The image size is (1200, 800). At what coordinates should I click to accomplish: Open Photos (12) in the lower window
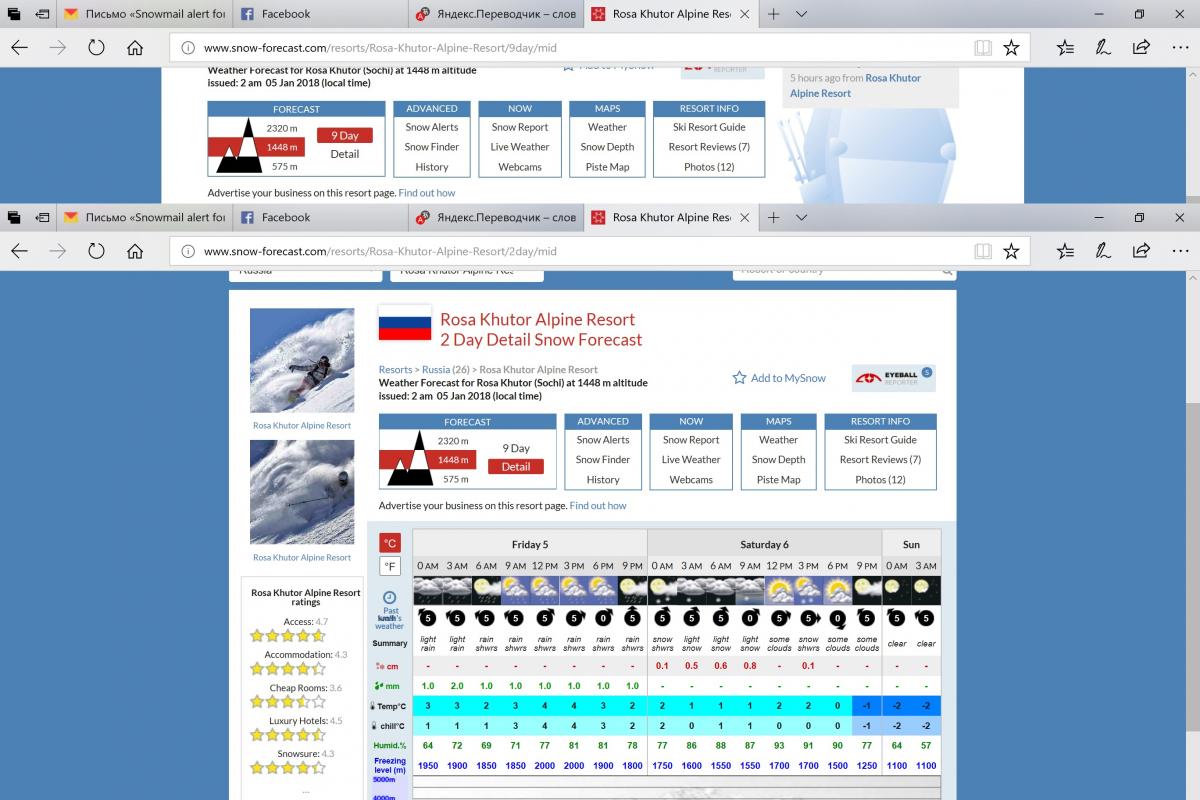(x=880, y=480)
